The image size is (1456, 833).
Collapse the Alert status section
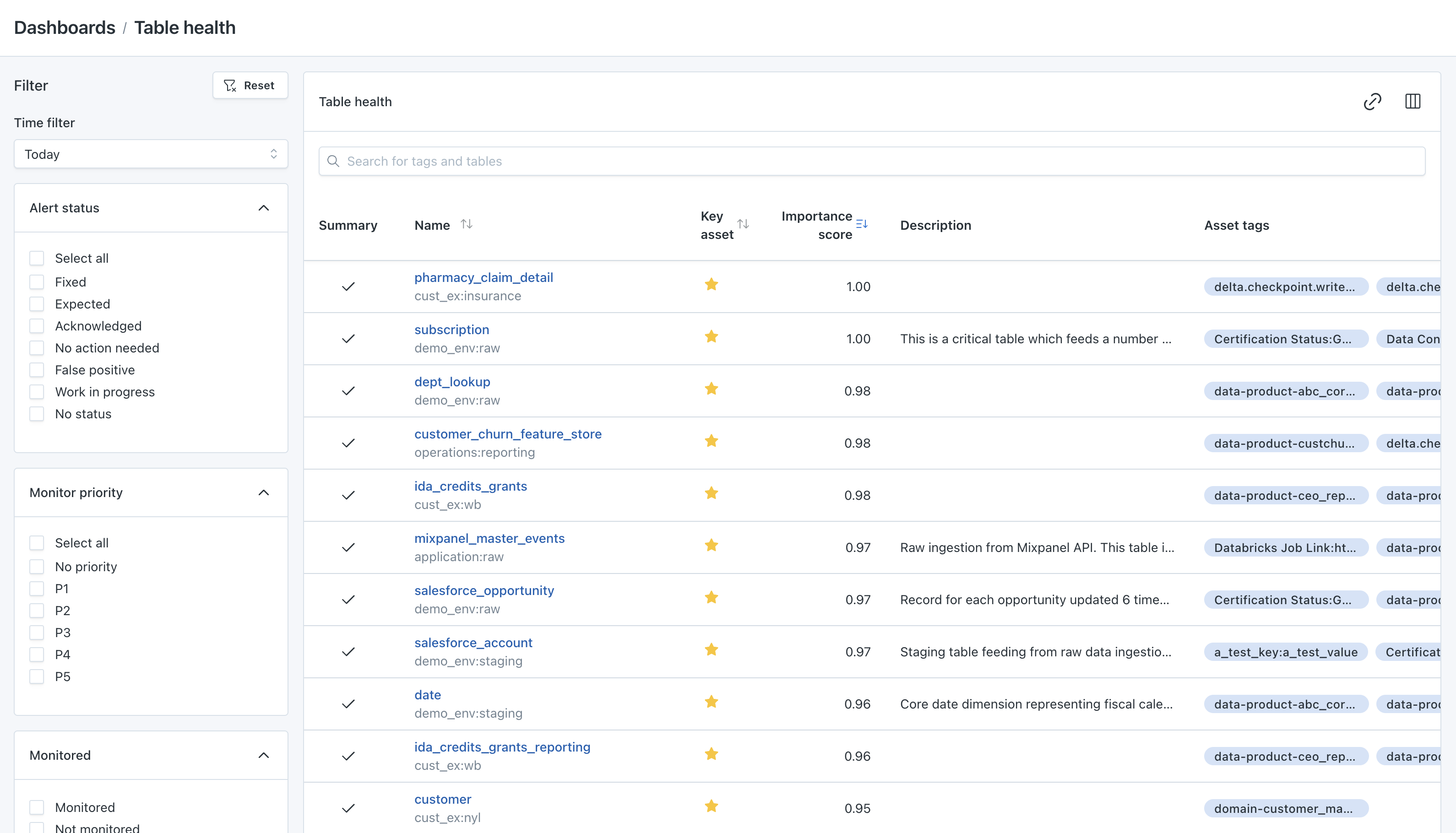[263, 208]
